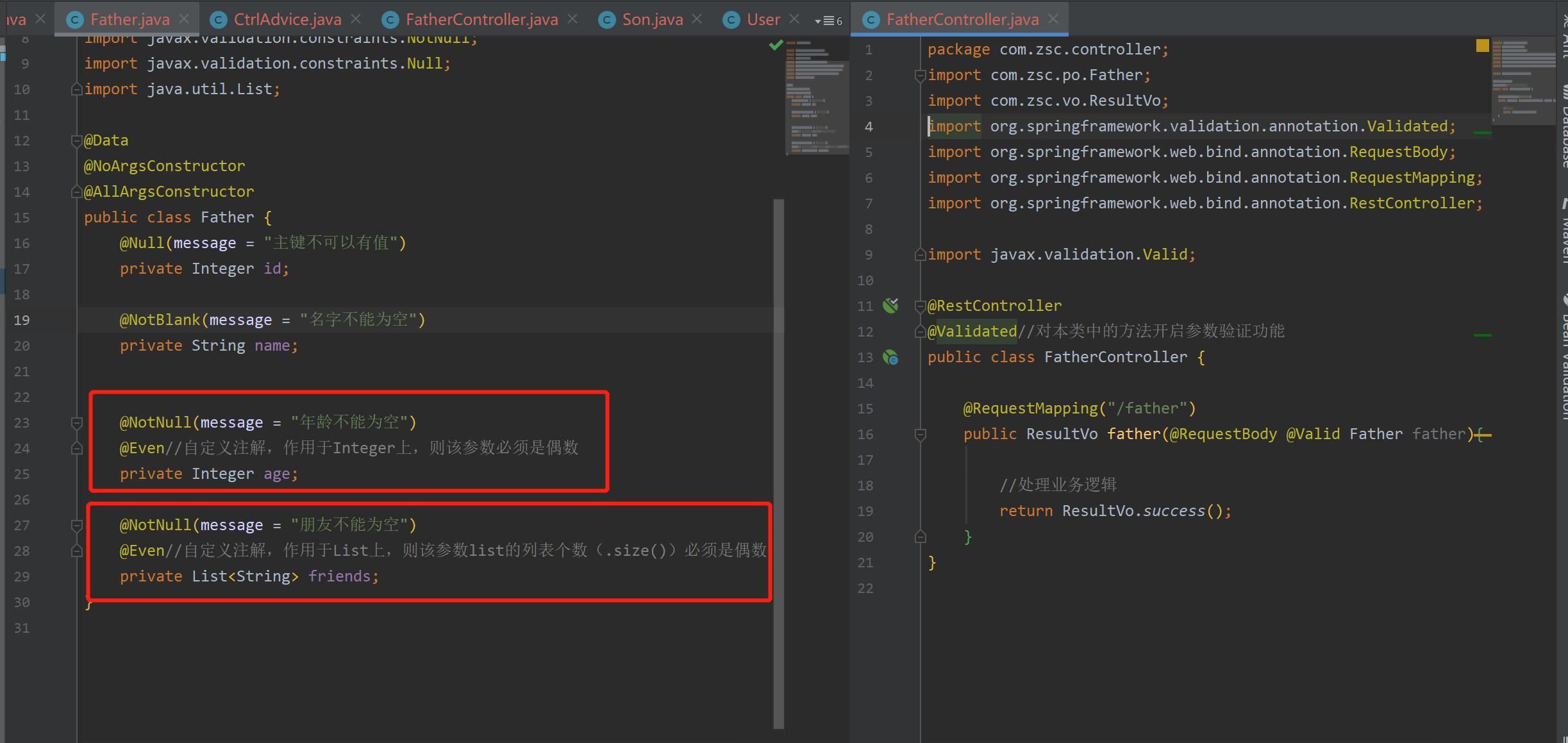This screenshot has height=743, width=1568.
Task: Switch to the CtrlAdvice.java tab
Action: click(x=287, y=19)
